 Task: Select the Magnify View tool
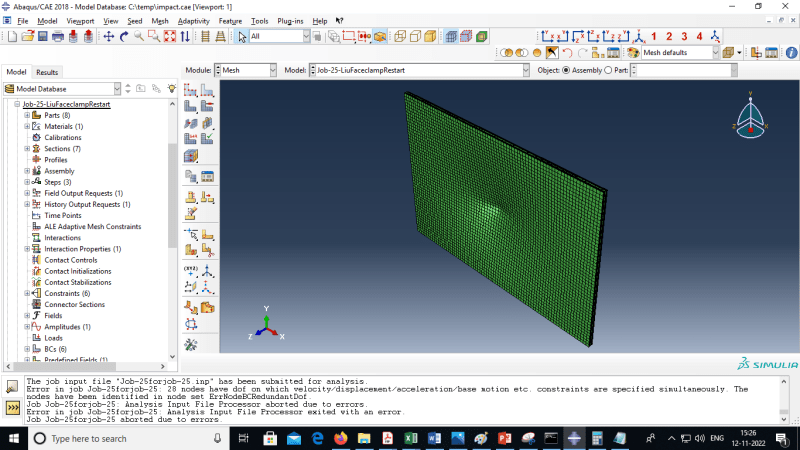pyautogui.click(x=139, y=36)
